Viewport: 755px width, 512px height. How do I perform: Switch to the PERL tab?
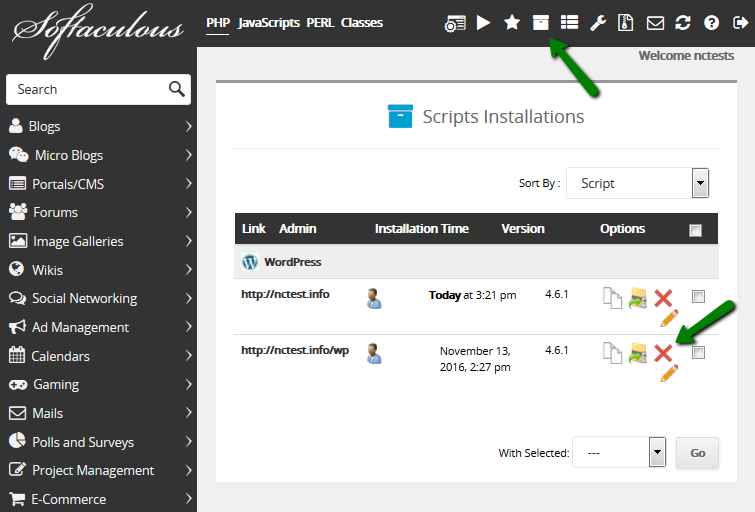point(320,22)
